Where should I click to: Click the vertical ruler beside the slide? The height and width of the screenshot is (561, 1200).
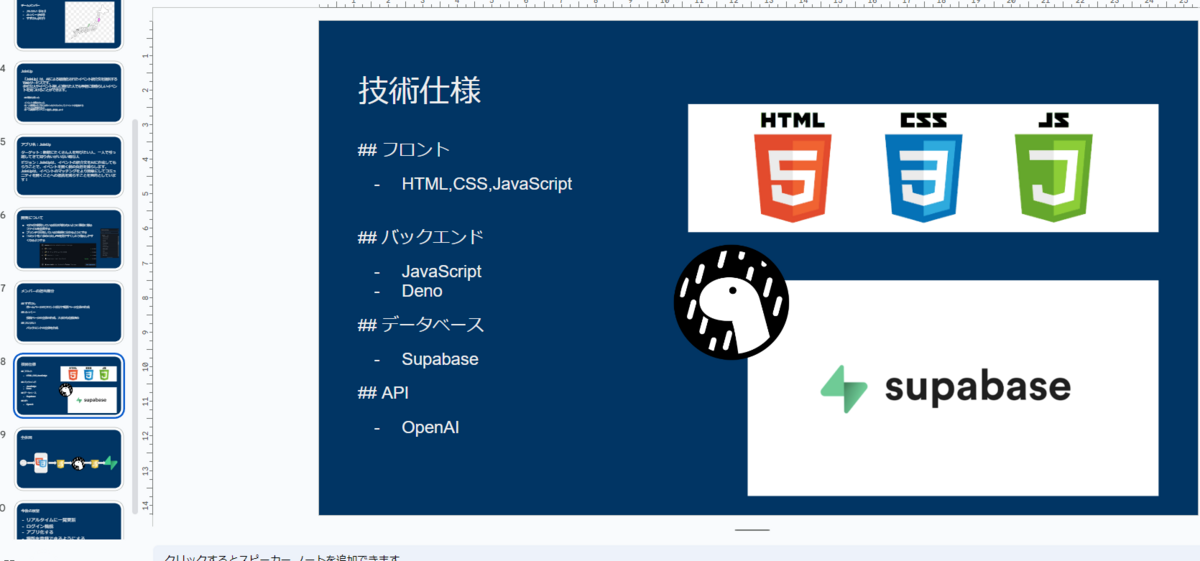(146, 268)
